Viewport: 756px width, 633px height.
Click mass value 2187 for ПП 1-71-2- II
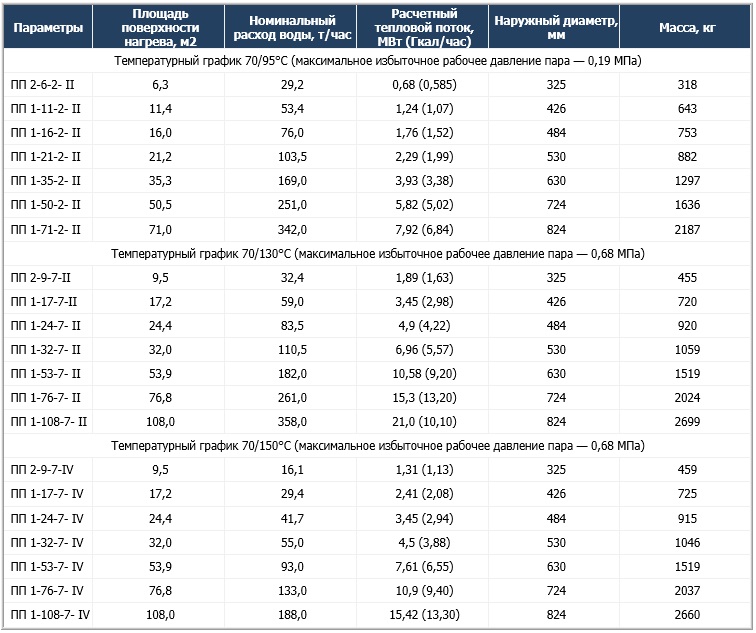click(x=687, y=229)
